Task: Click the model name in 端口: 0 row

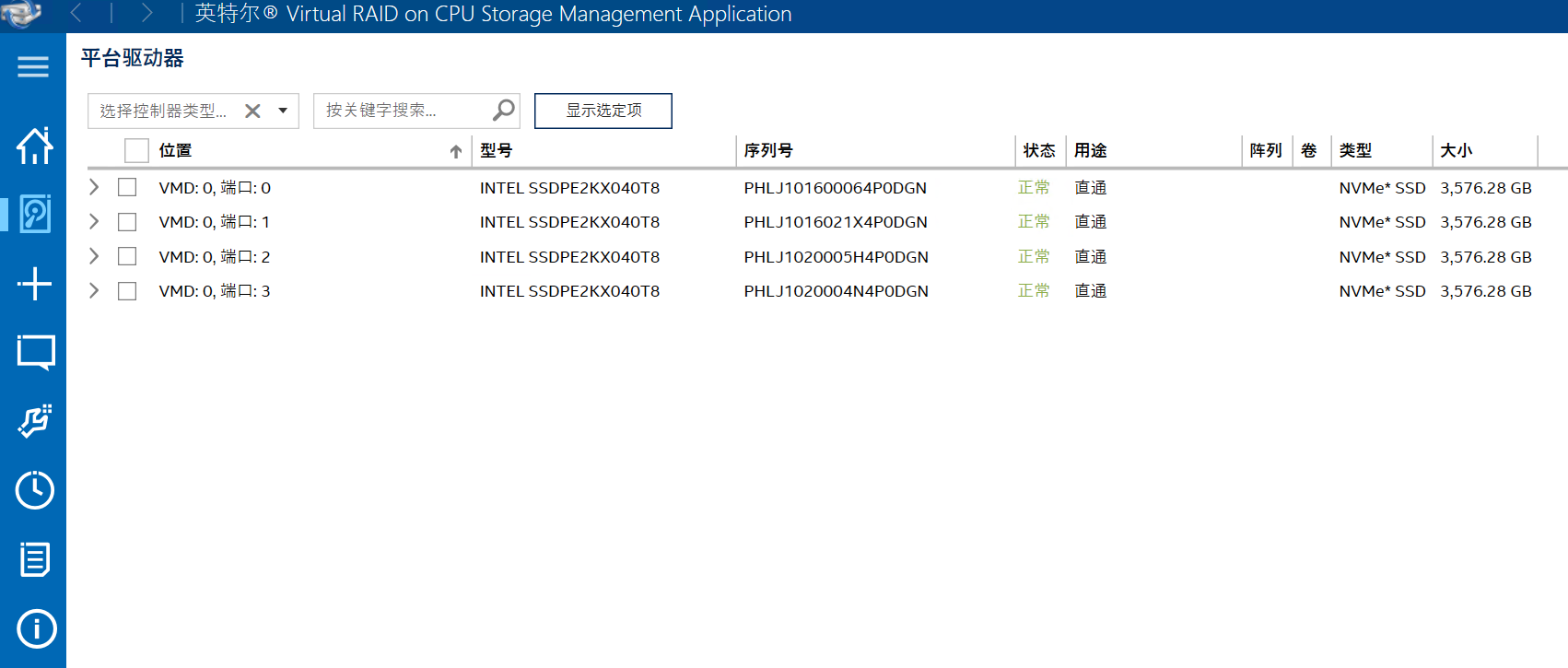Action: 570,188
